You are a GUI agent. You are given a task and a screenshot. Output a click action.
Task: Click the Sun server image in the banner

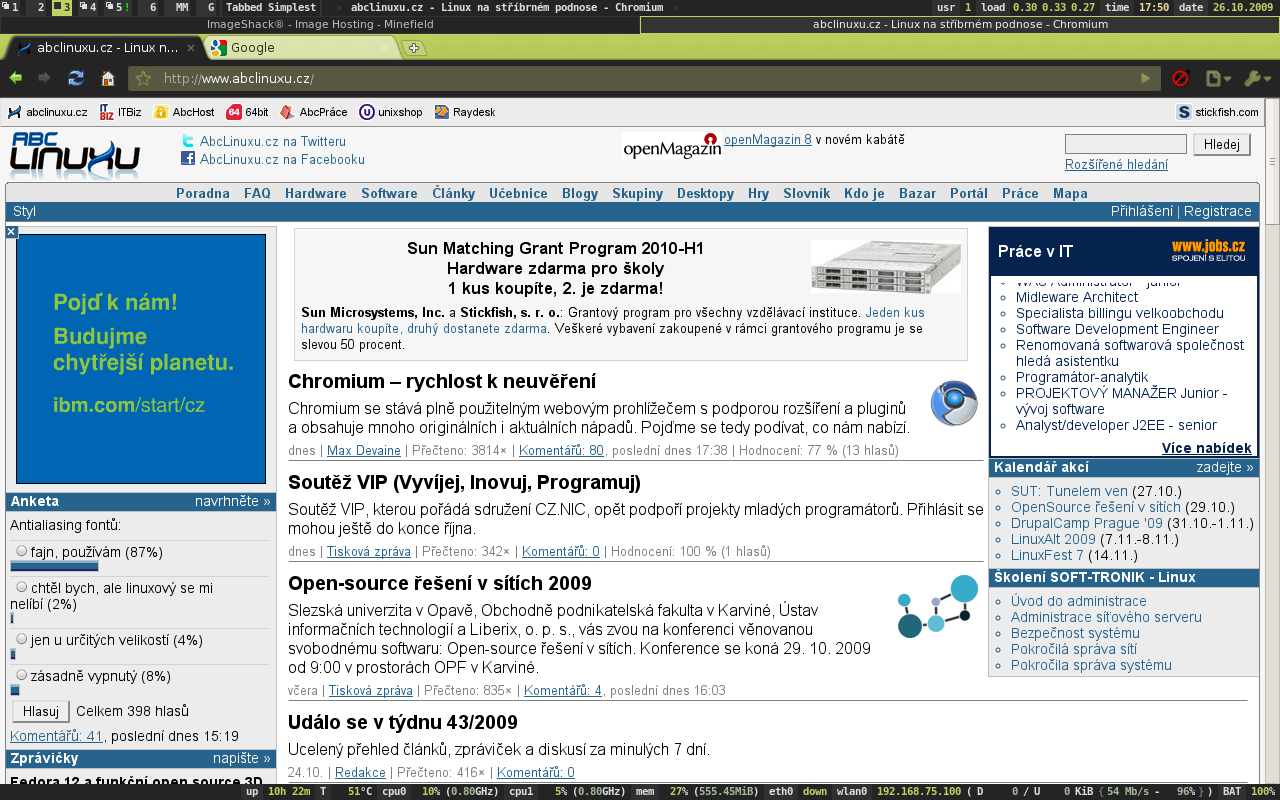pos(884,266)
